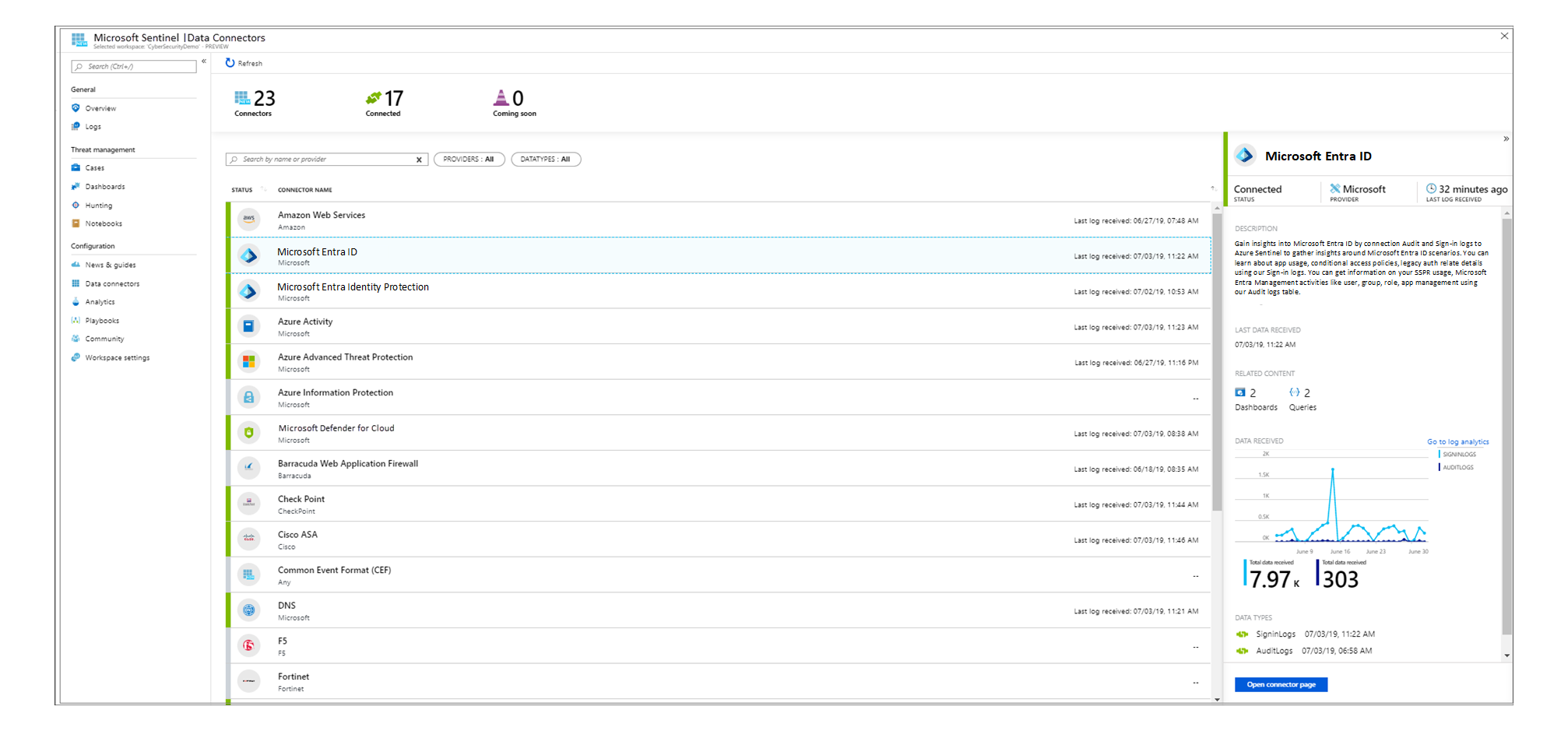1568x731 pixels.
Task: Click the Cisco ASA connector name
Action: click(297, 535)
